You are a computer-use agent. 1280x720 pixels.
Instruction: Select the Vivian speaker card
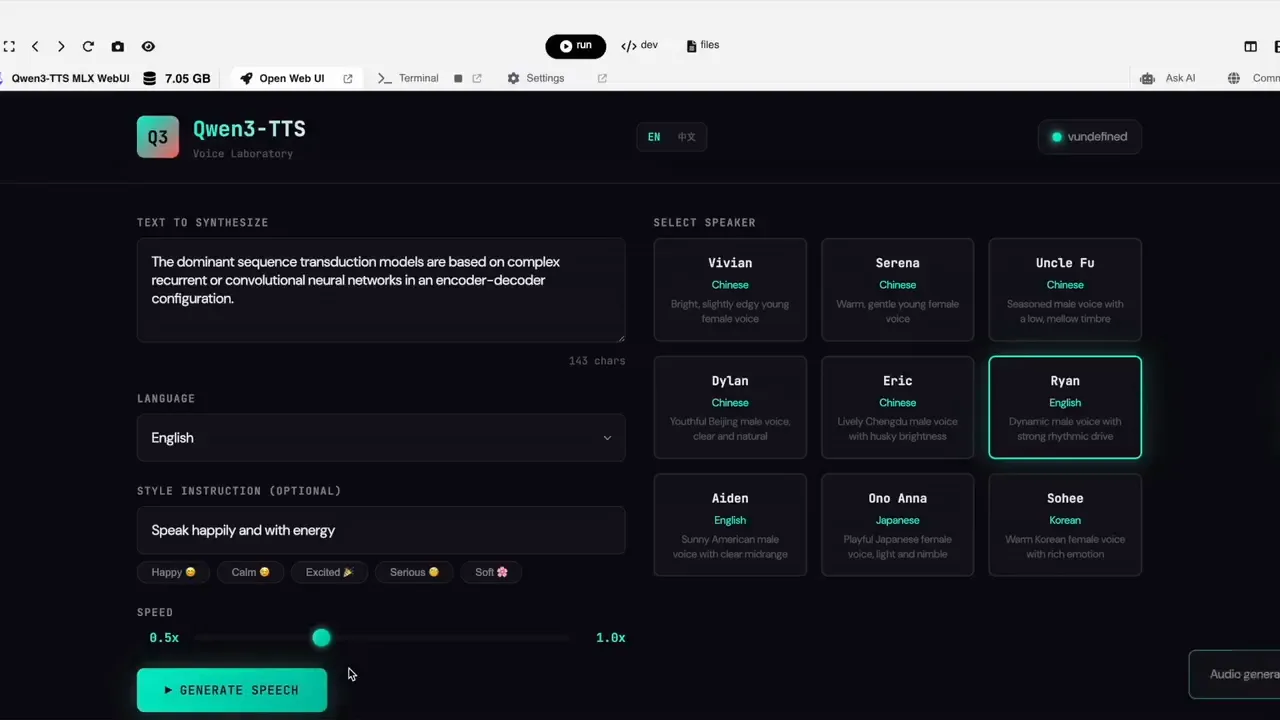pyautogui.click(x=730, y=289)
